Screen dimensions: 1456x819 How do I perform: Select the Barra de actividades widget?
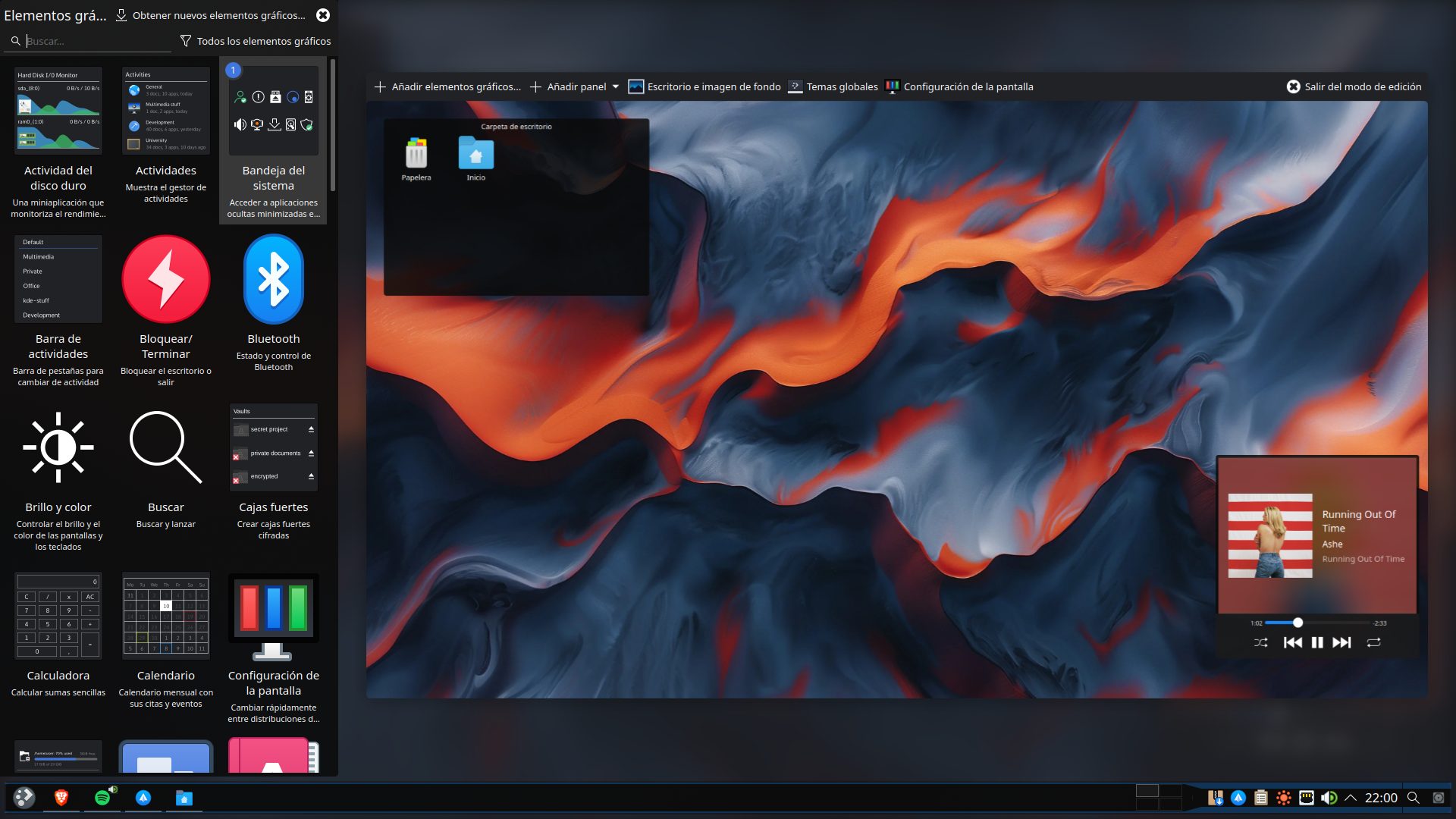[58, 310]
